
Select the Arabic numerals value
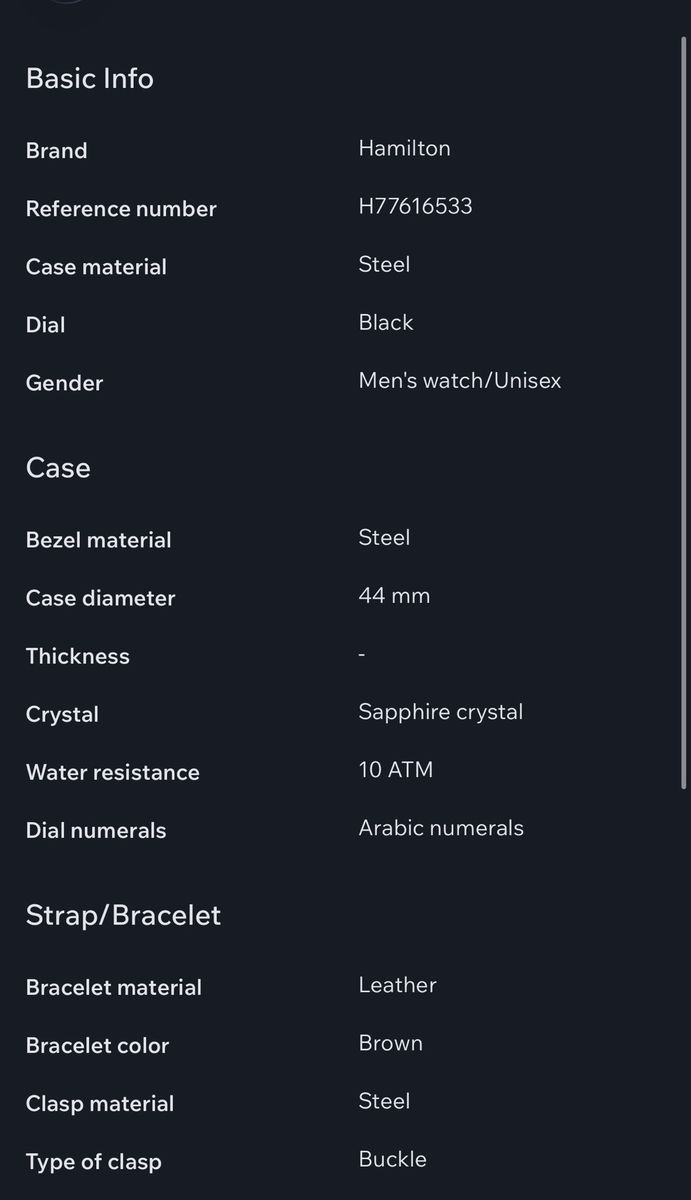tap(440, 828)
